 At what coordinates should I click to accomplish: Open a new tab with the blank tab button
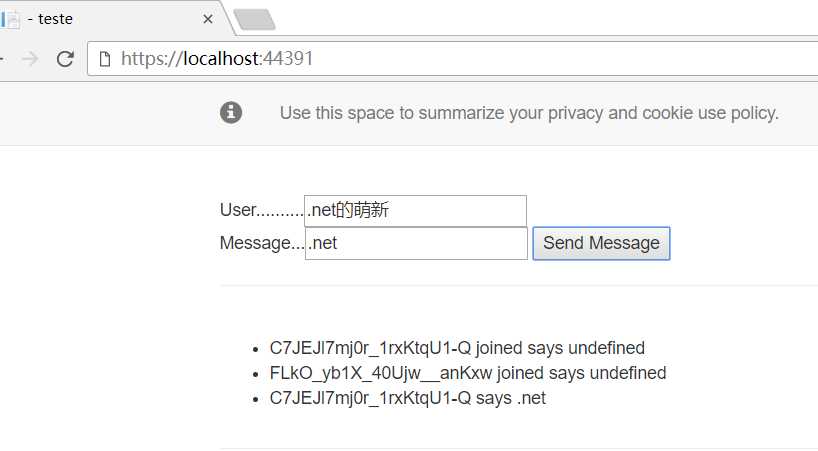click(x=254, y=19)
